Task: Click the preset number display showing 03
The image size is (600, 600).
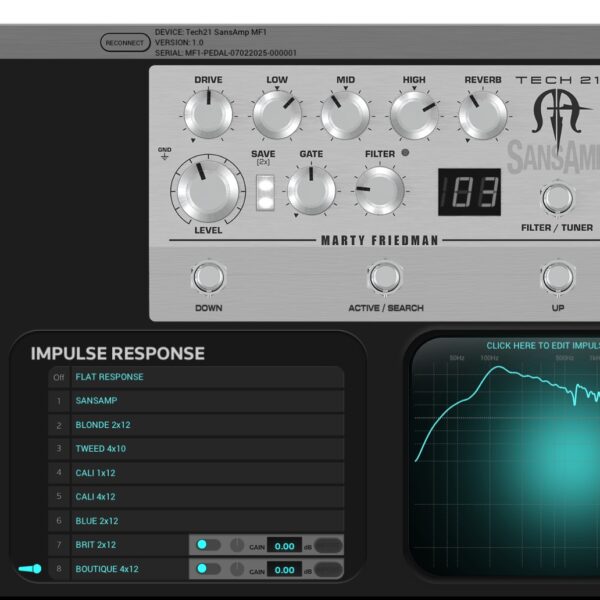Action: [x=470, y=192]
